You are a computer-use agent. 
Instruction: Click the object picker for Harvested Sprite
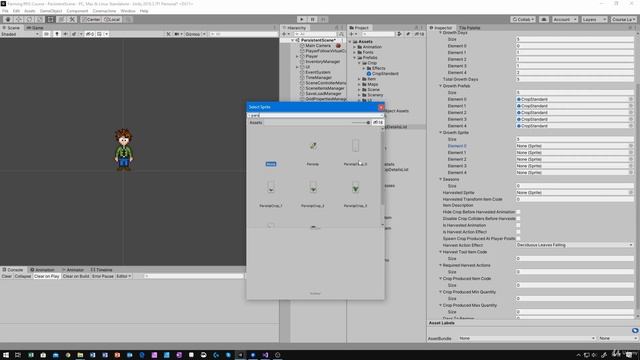point(631,193)
